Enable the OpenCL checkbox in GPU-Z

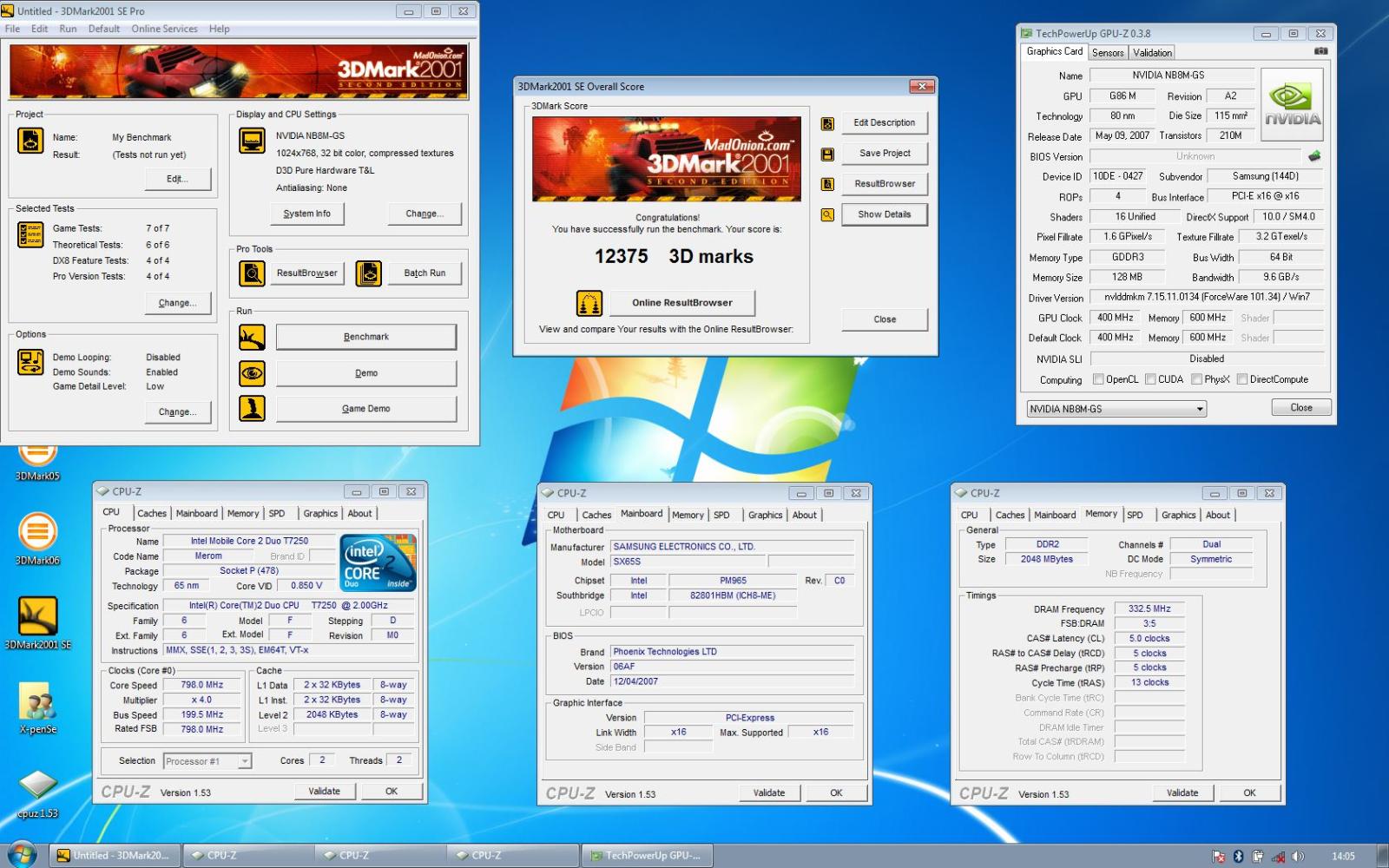[x=1098, y=379]
